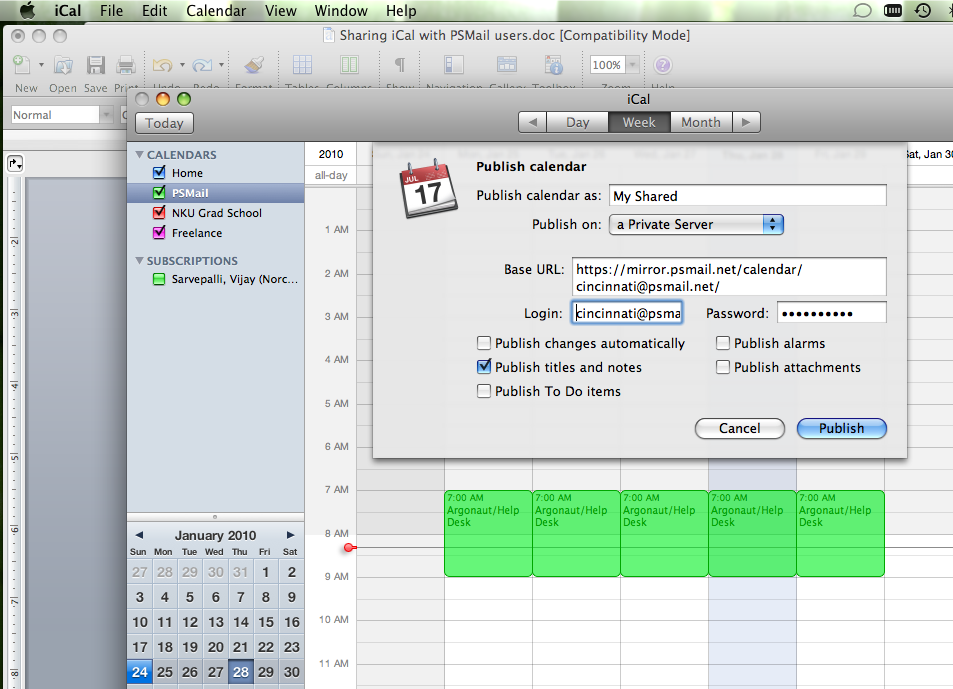The image size is (953, 689).
Task: Open the Gallery icon in Word toolbar
Action: pos(506,64)
